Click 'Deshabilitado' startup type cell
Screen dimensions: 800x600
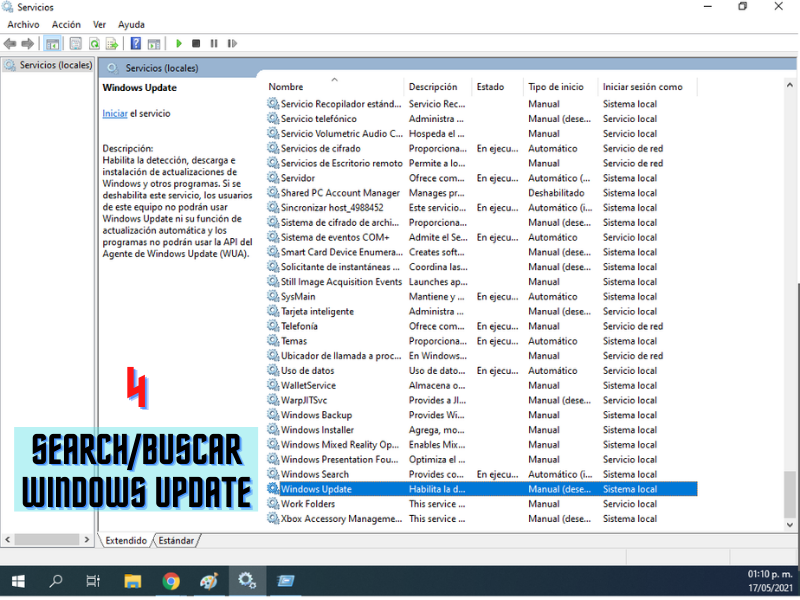[556, 193]
